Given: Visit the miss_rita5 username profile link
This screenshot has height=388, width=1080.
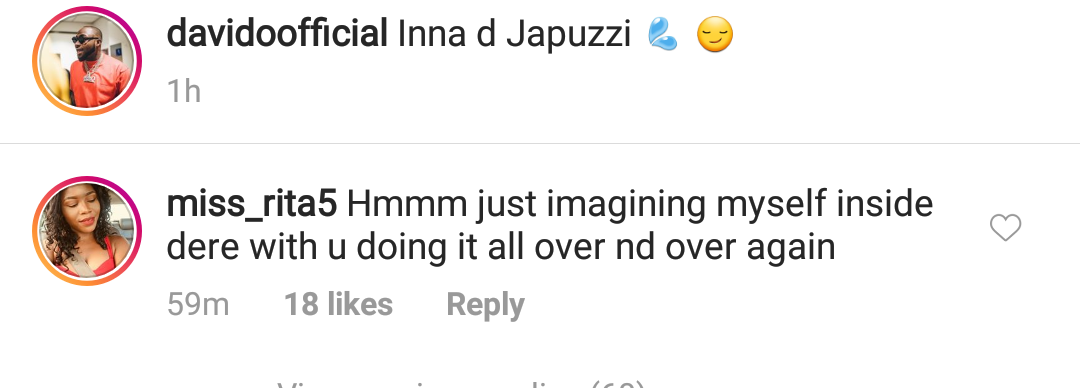Looking at the screenshot, I should pyautogui.click(x=251, y=204).
